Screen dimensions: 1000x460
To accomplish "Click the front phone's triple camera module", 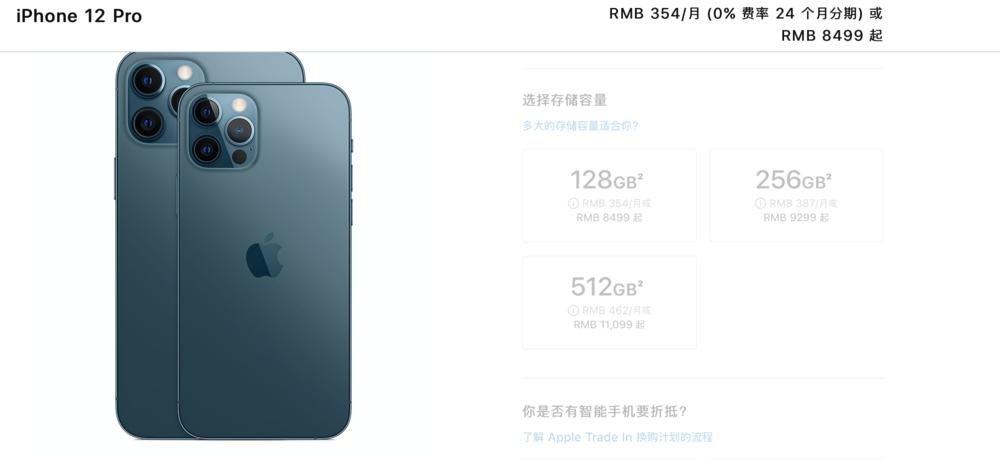I will click(223, 130).
